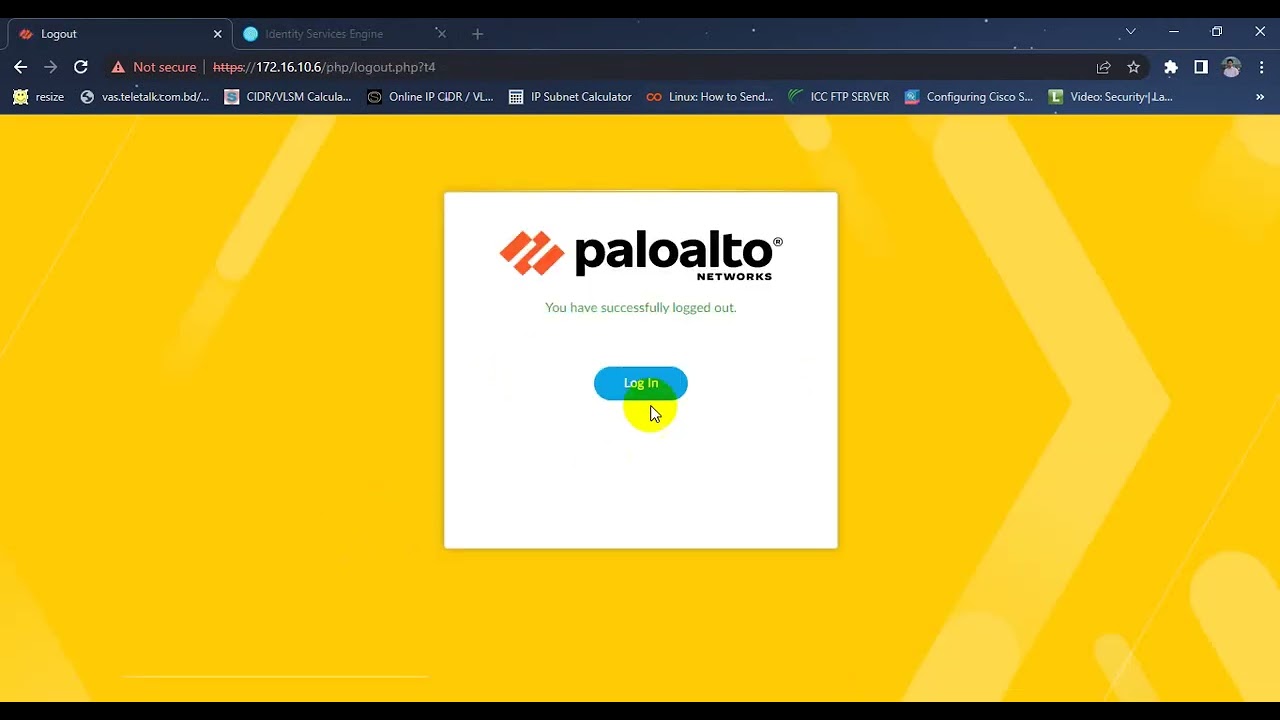The image size is (1280, 720).
Task: Click the address bar URL
Action: pos(324,67)
